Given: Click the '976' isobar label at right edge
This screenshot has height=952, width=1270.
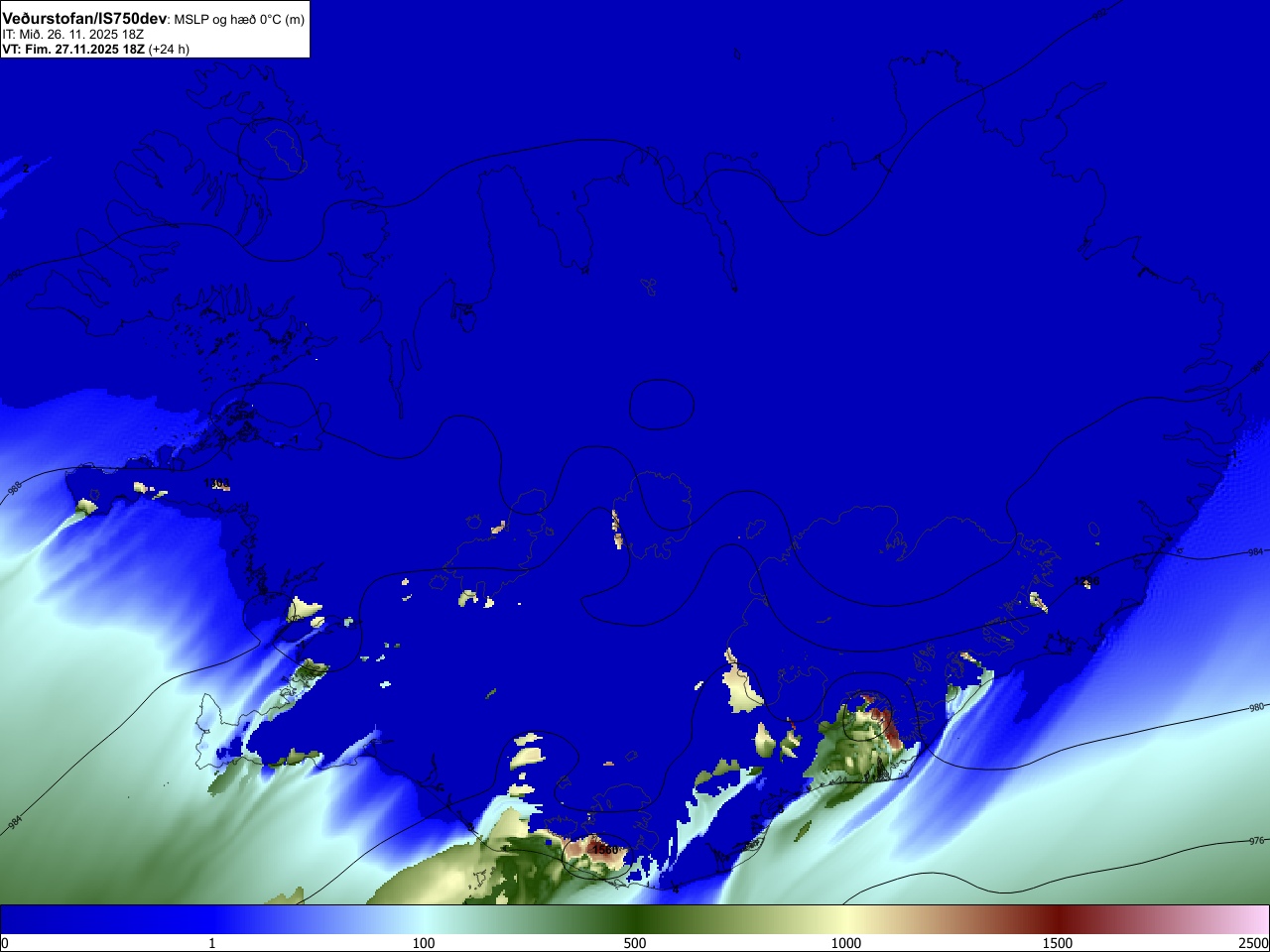Looking at the screenshot, I should point(1257,840).
